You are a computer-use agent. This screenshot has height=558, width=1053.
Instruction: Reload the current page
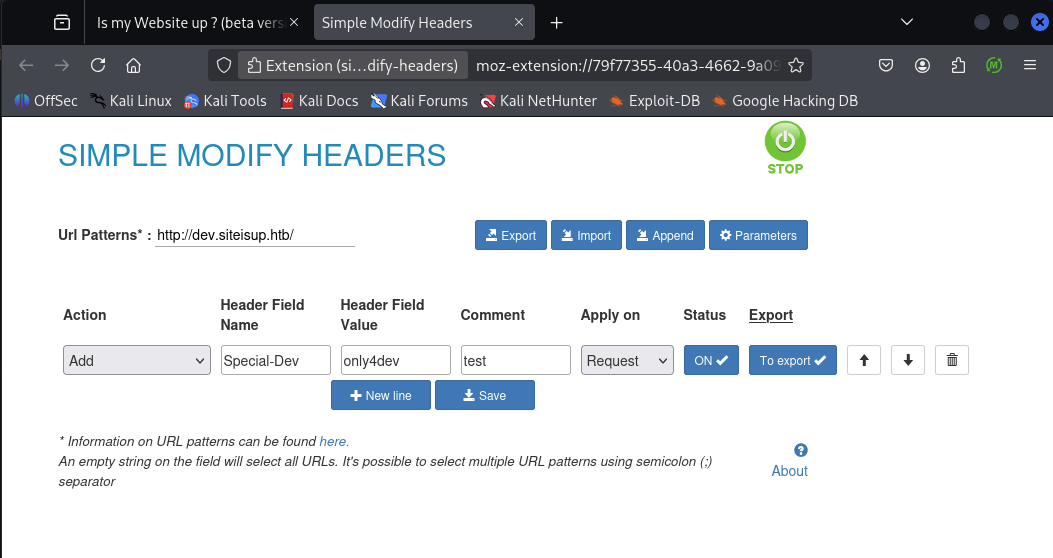tap(98, 65)
